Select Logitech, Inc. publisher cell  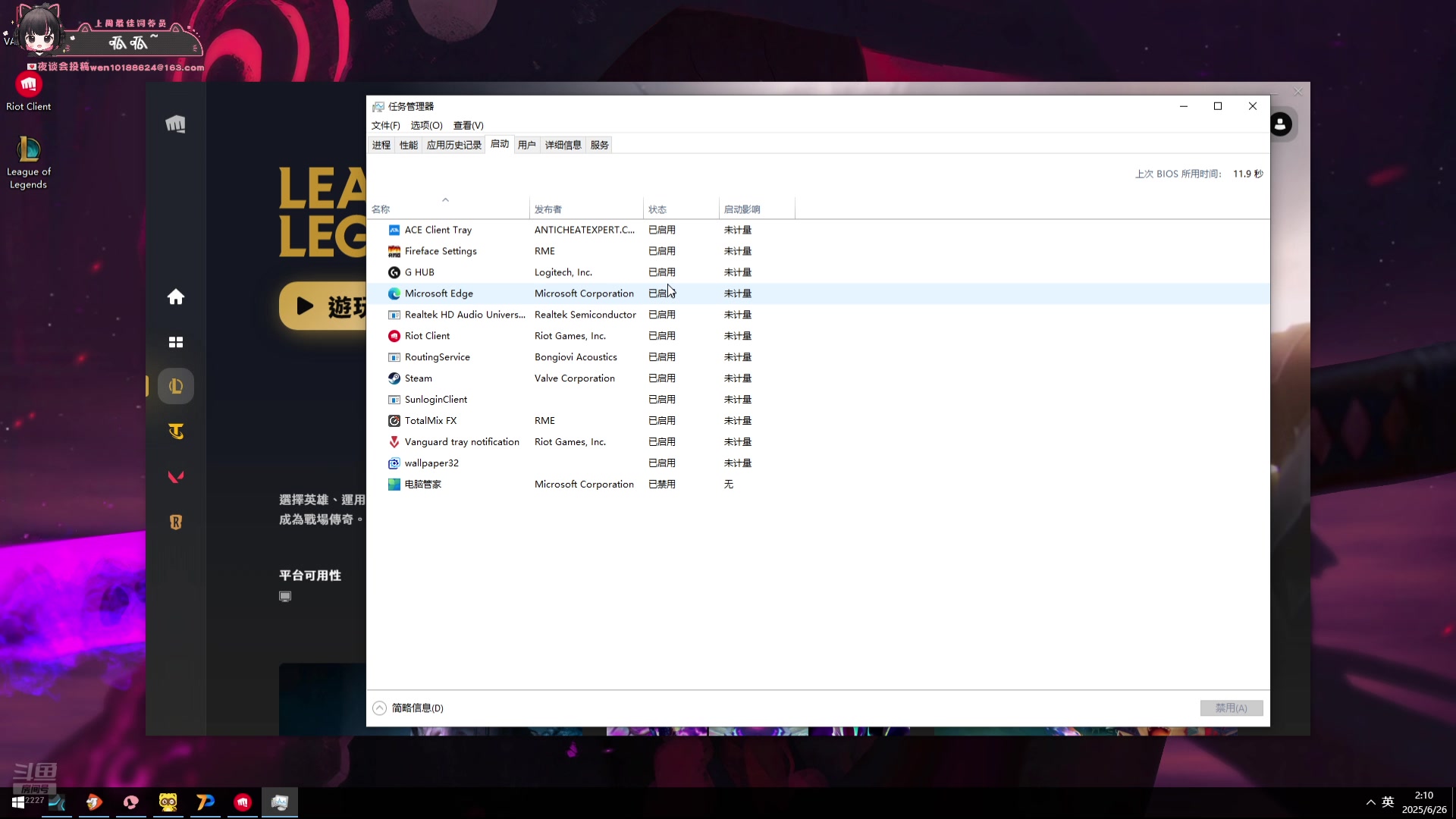click(563, 272)
